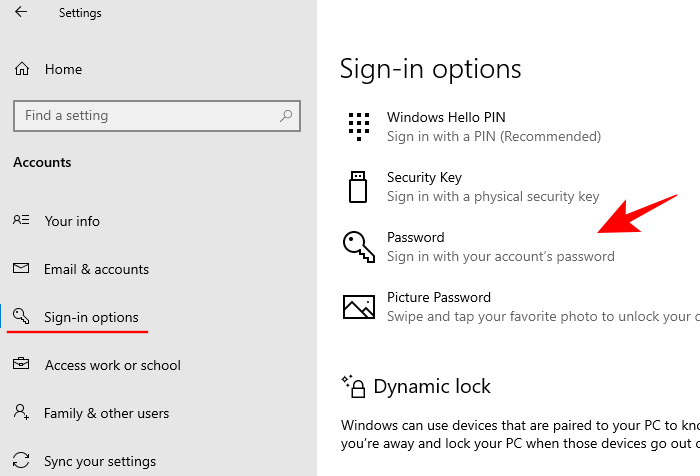
Task: Click the Sync your settings icon
Action: coord(22,461)
